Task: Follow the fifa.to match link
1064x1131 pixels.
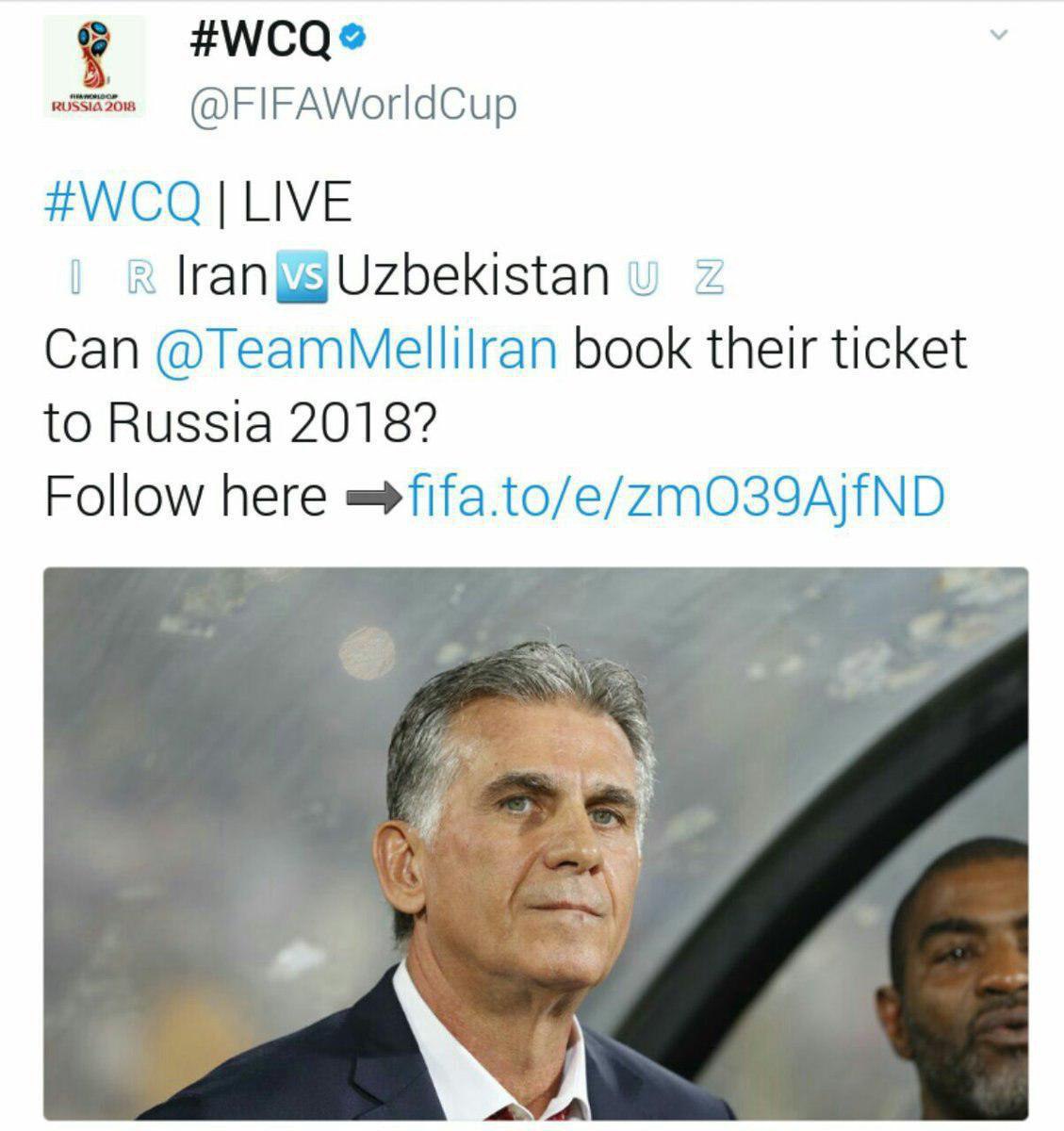Action: [676, 496]
